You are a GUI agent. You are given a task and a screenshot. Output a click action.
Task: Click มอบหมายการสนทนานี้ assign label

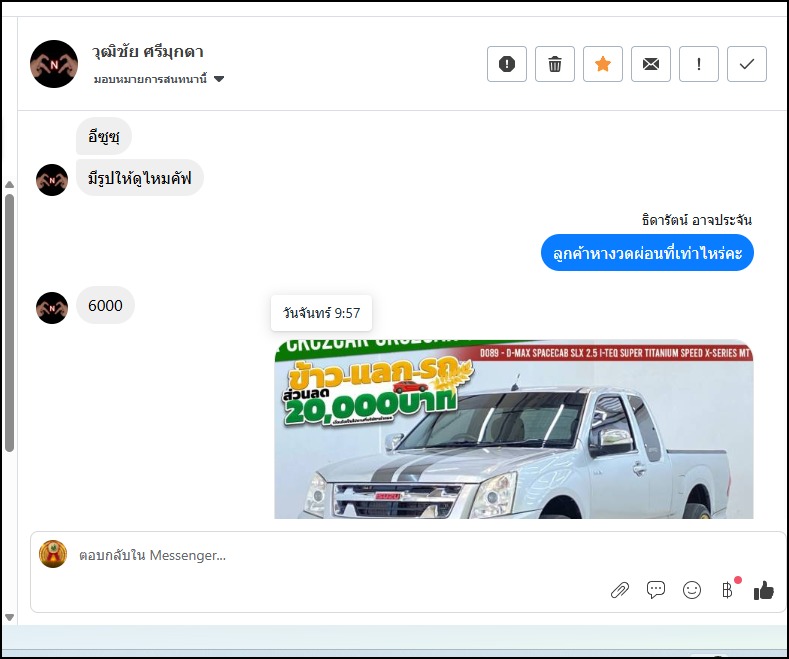pos(150,79)
